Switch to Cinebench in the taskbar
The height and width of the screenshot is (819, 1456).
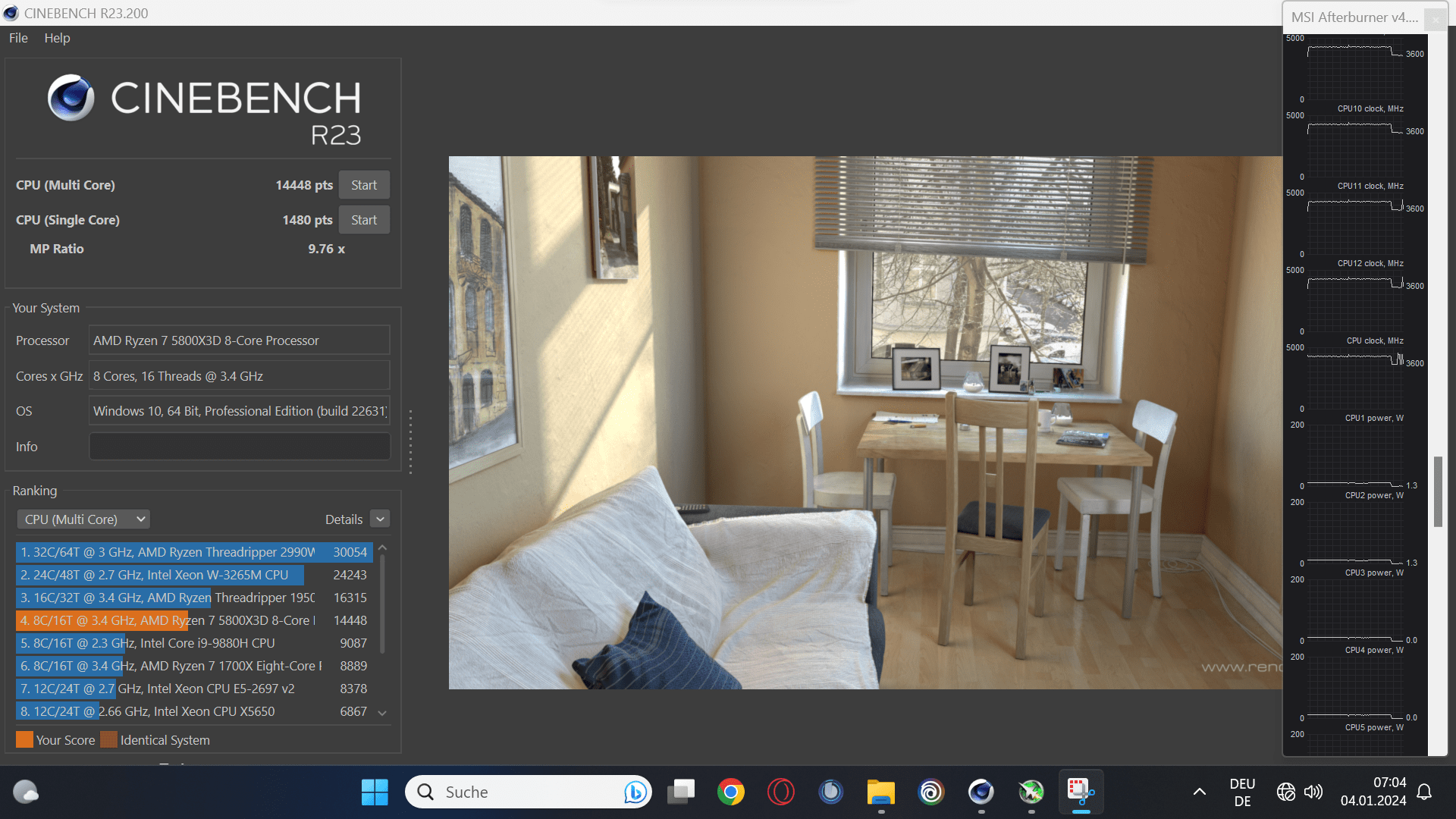coord(981,792)
